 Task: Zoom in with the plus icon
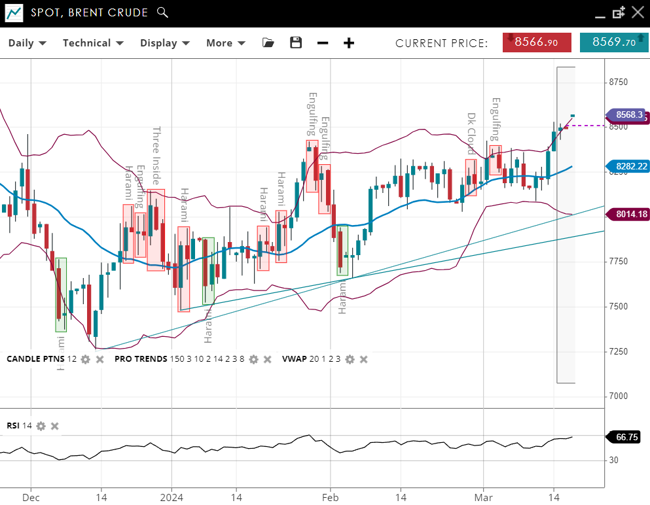tap(349, 43)
